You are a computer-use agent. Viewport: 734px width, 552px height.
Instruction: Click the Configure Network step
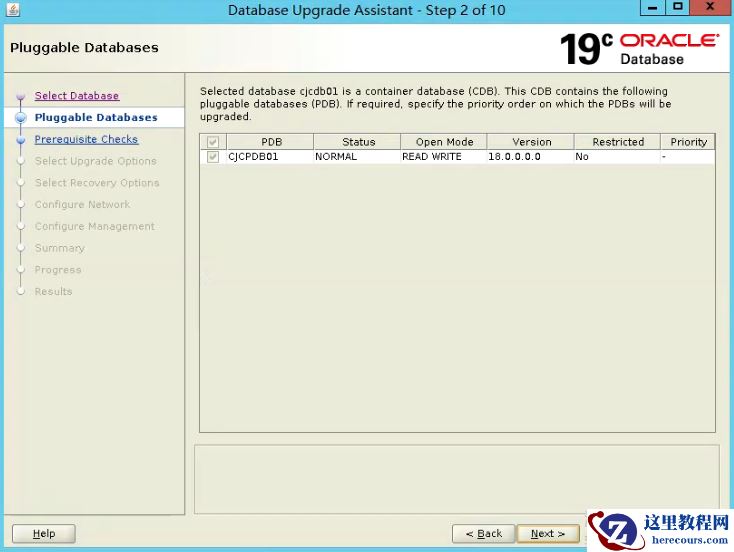click(82, 205)
